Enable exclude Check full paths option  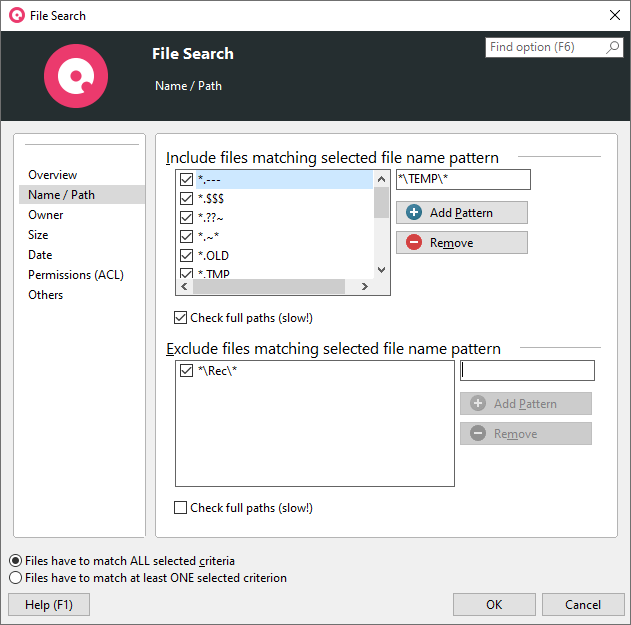[181, 508]
